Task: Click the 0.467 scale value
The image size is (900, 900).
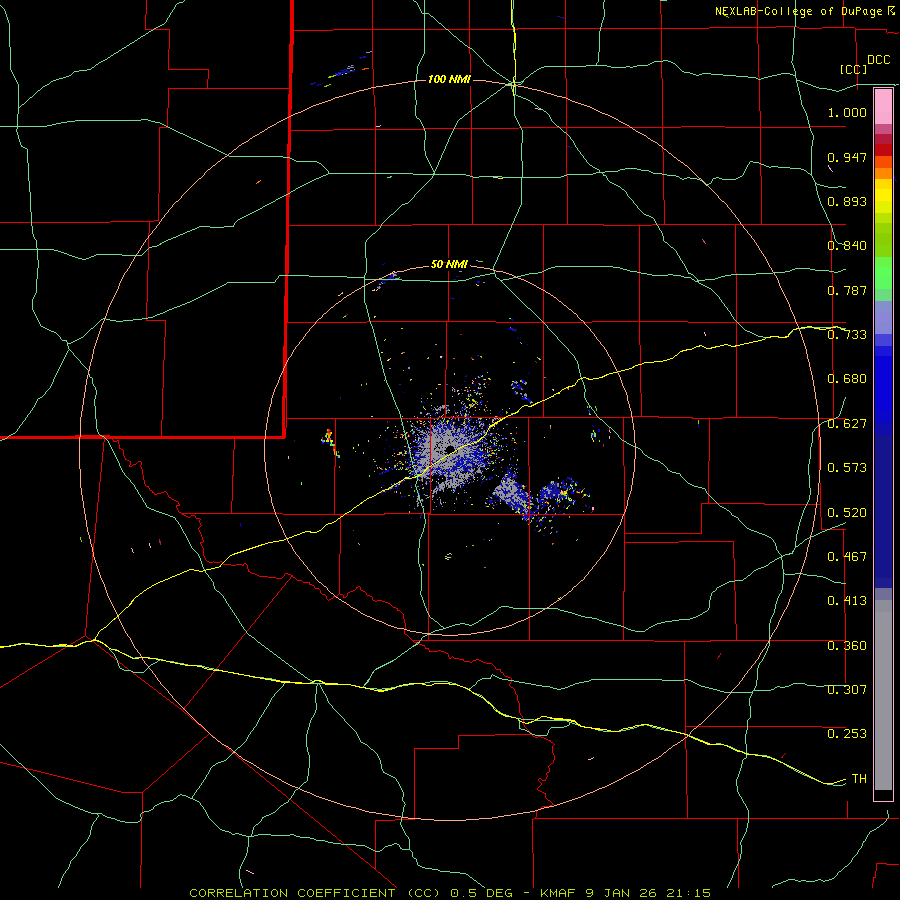Action: tap(847, 557)
